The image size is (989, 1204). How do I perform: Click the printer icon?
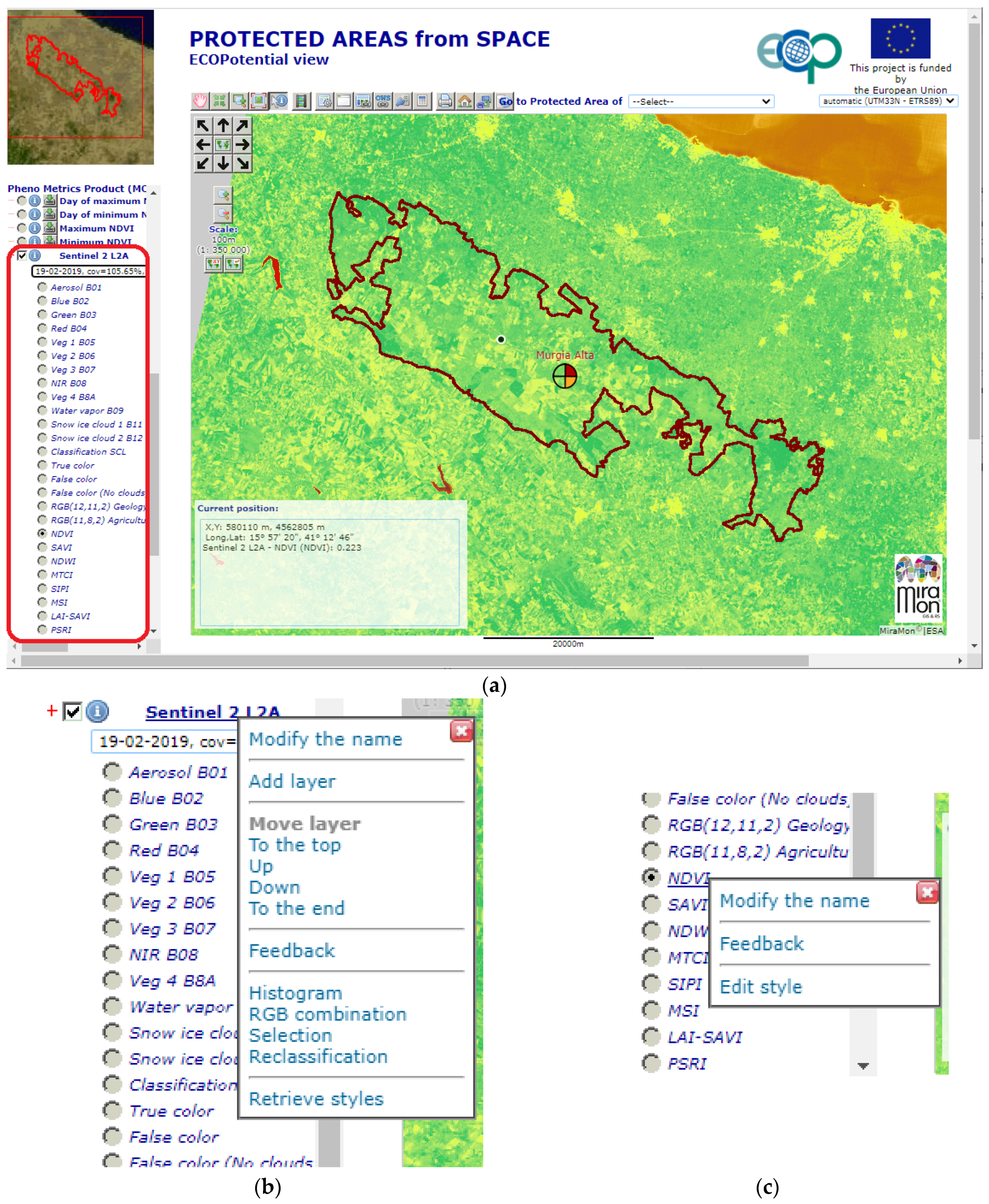click(x=445, y=101)
